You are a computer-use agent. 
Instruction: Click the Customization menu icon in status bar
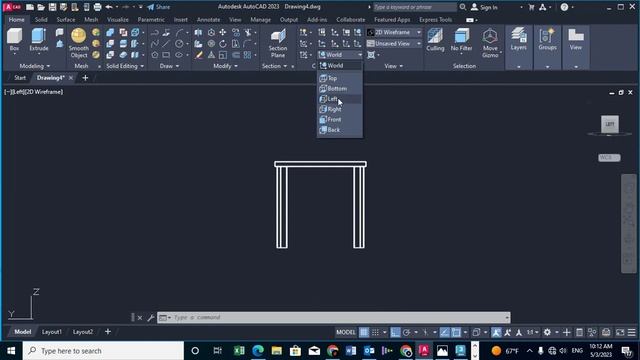tap(631, 332)
